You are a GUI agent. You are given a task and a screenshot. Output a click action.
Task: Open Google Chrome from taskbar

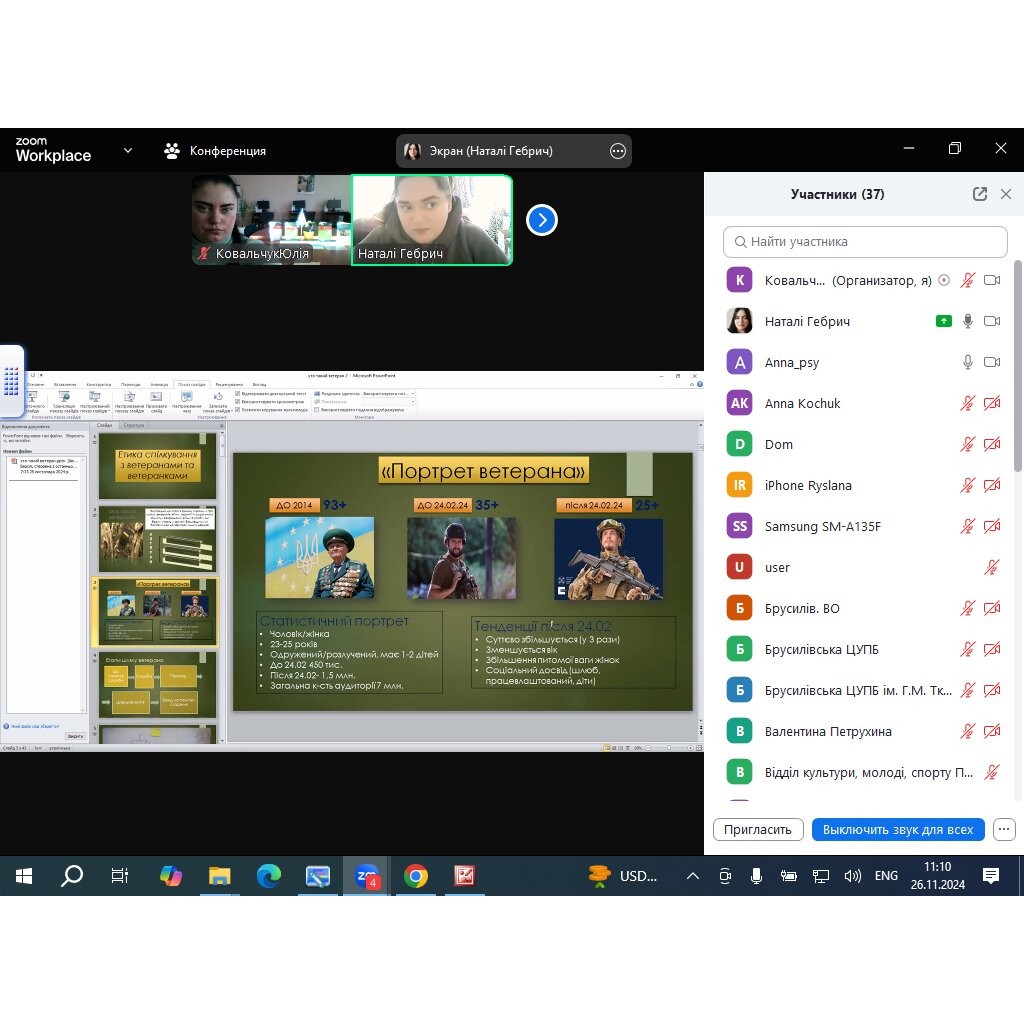coord(416,876)
